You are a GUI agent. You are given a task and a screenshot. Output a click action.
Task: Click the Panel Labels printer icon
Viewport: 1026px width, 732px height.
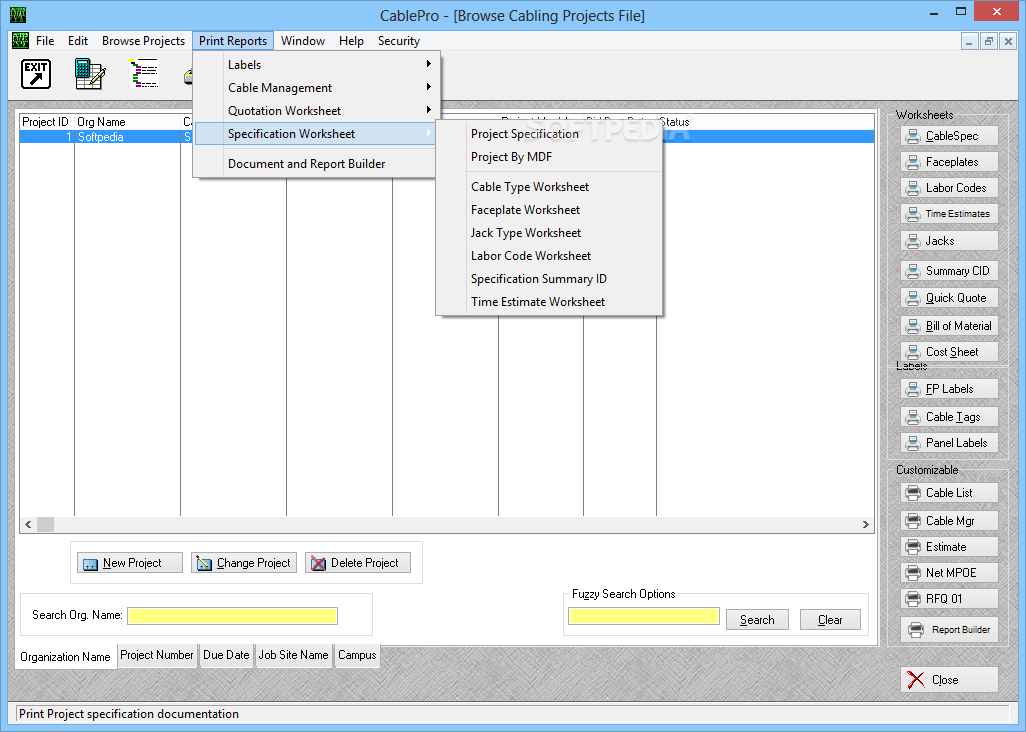point(913,443)
